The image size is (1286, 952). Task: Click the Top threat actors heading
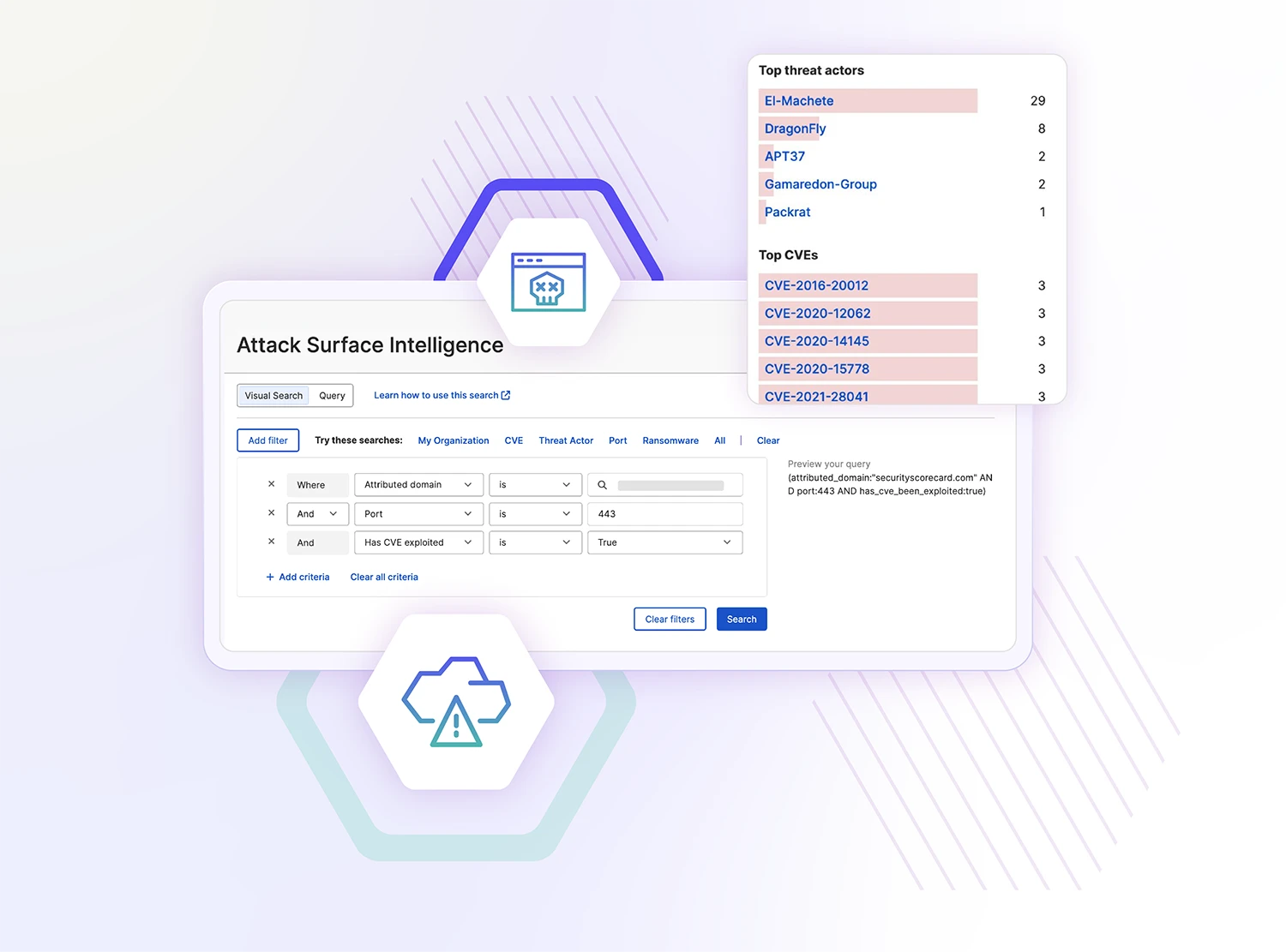point(811,70)
